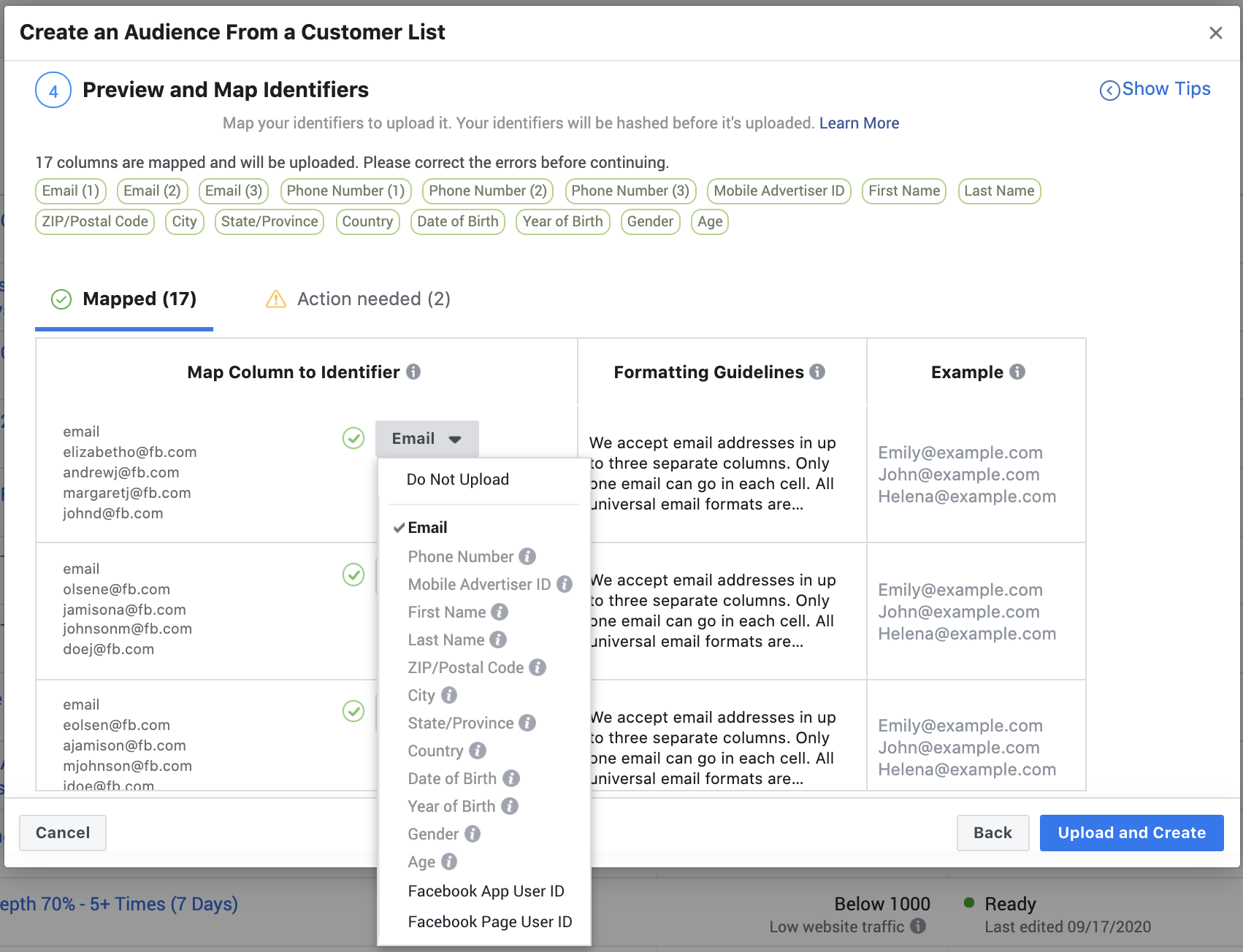This screenshot has height=952, width=1243.
Task: Click the Email (1) identifier tag
Action: point(71,191)
